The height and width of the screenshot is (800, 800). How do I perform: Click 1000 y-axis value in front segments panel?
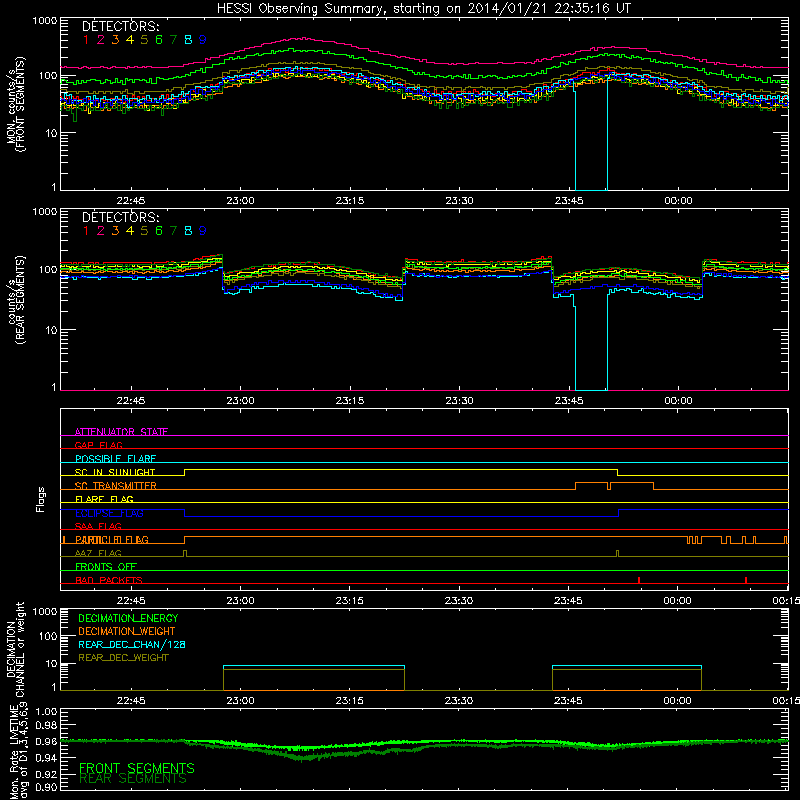pos(45,21)
